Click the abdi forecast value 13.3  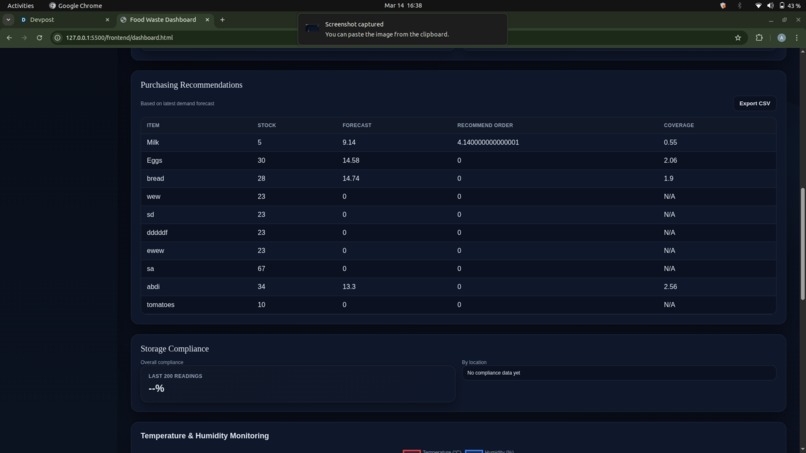(349, 286)
